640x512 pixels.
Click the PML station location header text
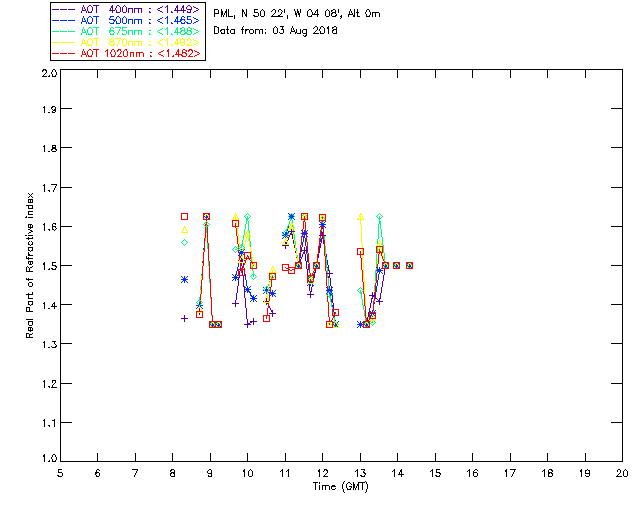point(297,14)
